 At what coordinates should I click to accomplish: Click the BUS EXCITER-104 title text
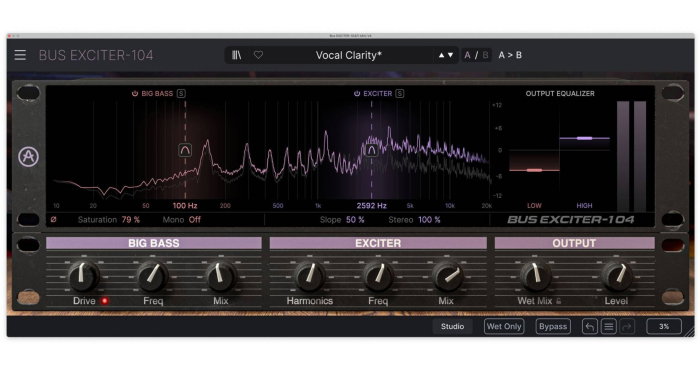[x=96, y=55]
